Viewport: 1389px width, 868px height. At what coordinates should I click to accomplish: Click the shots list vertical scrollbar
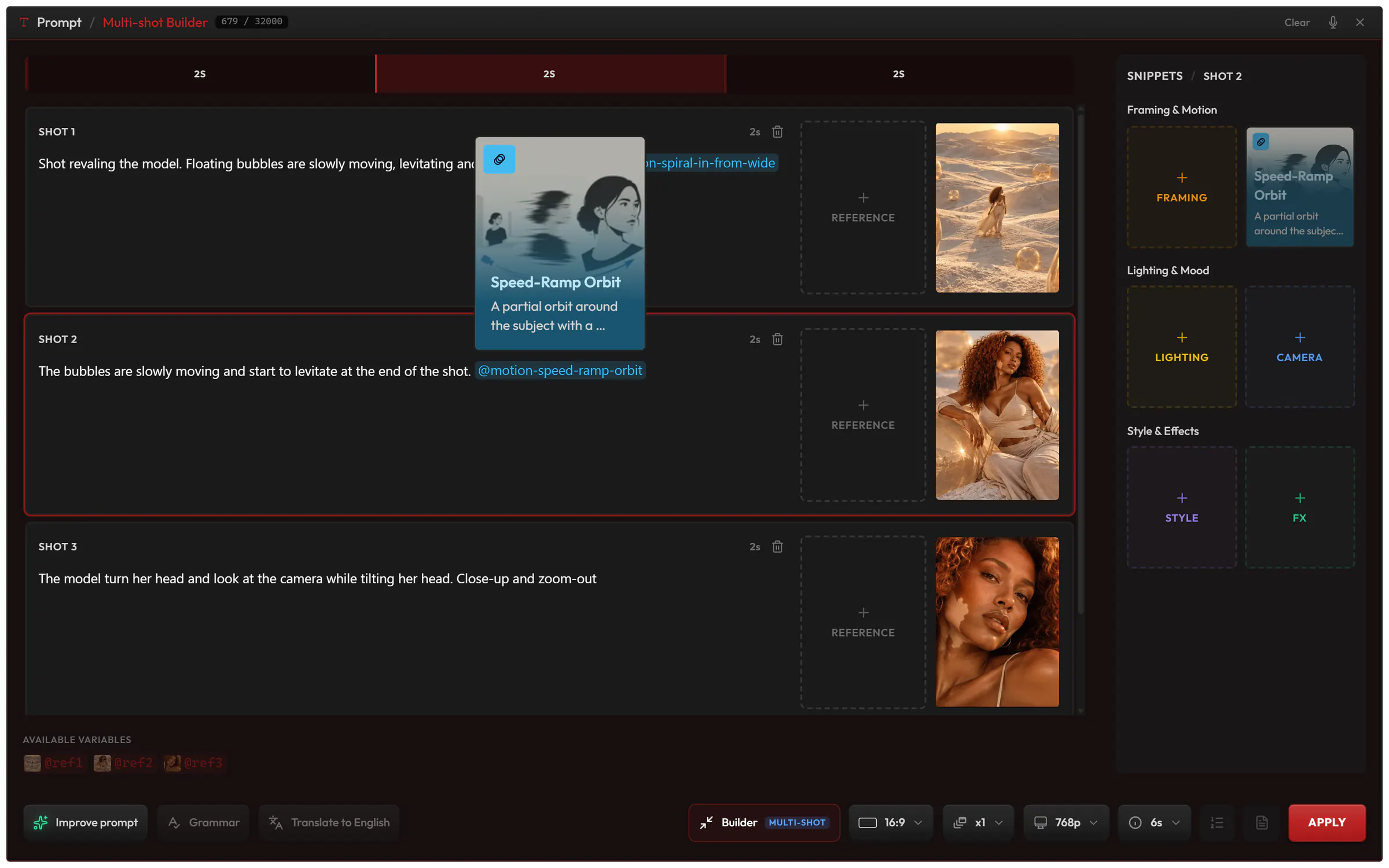pos(1081,365)
